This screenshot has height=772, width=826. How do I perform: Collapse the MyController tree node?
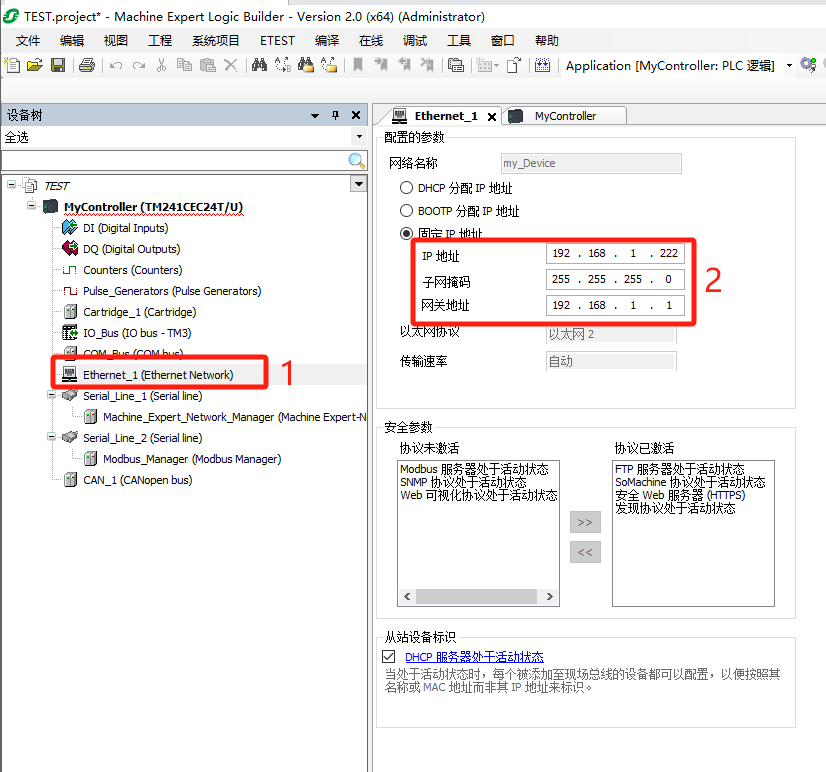[32, 207]
